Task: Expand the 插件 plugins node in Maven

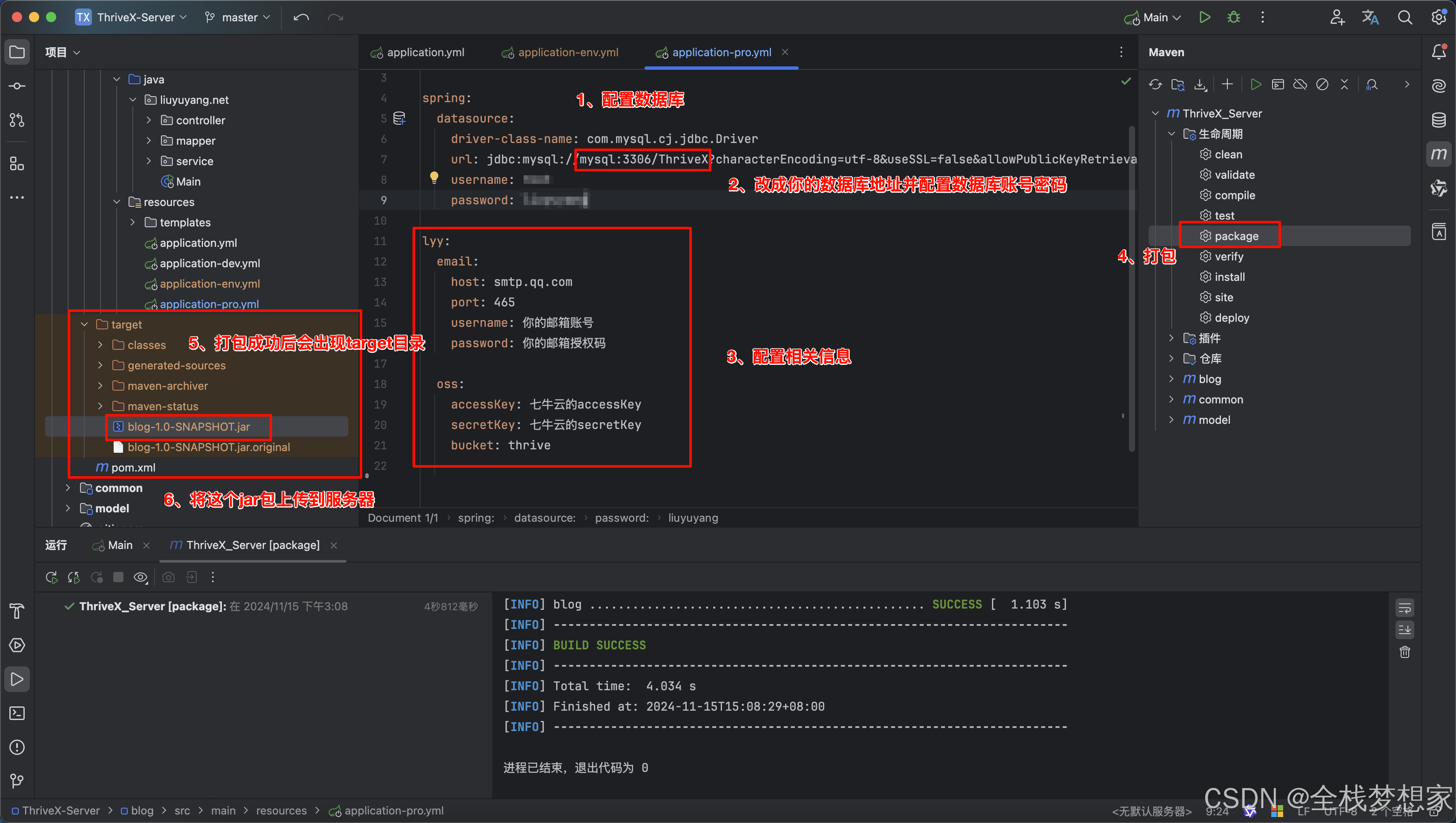Action: click(1172, 338)
